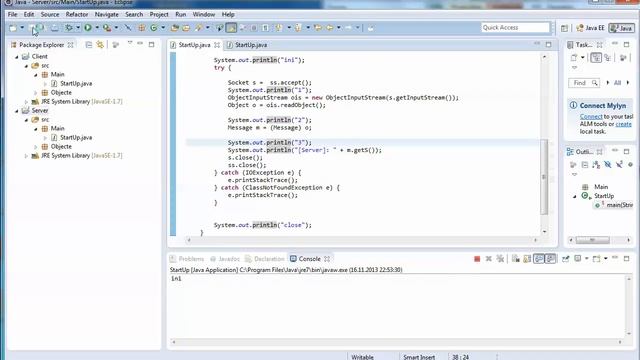Click the Next Annotation toolbar icon
Image resolution: width=640 pixels, height=360 pixels.
(279, 28)
